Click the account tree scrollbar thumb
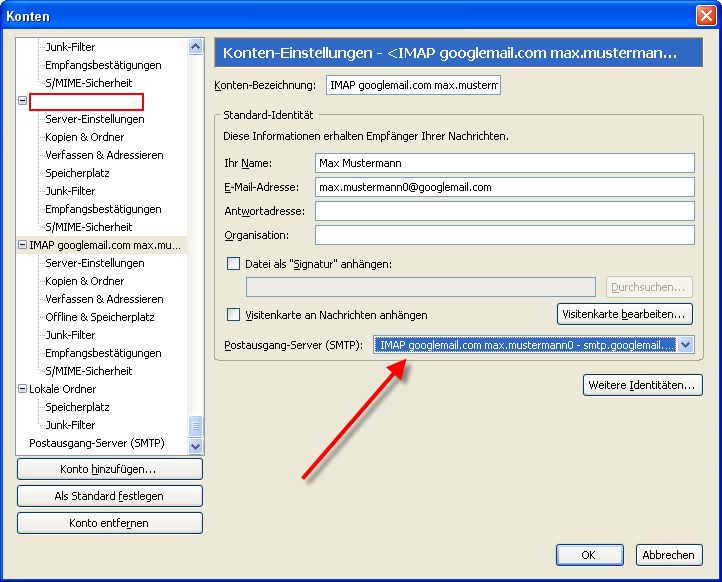This screenshot has height=582, width=722. 195,426
